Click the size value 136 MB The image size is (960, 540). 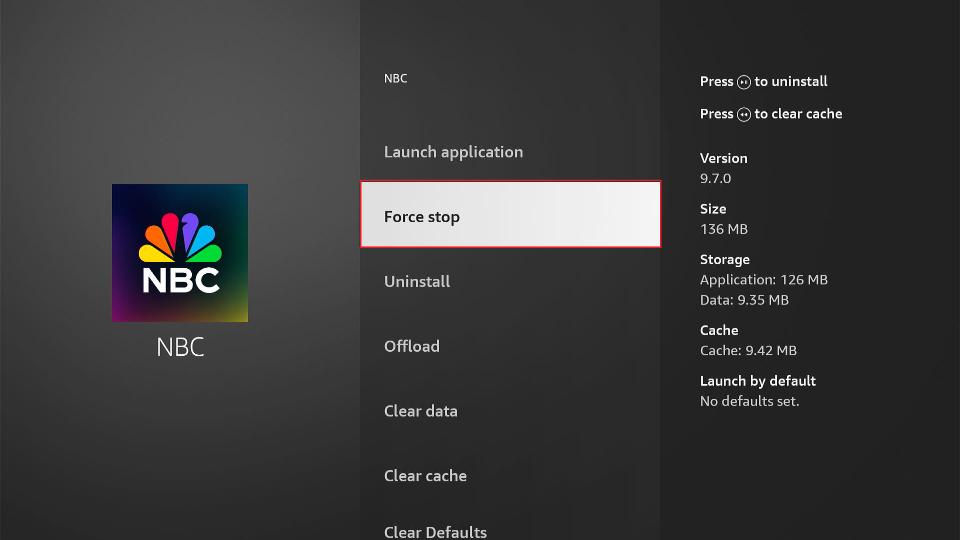[724, 229]
